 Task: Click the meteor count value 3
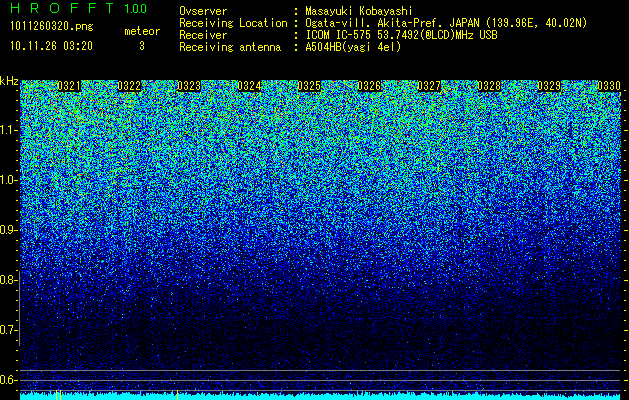[142, 46]
